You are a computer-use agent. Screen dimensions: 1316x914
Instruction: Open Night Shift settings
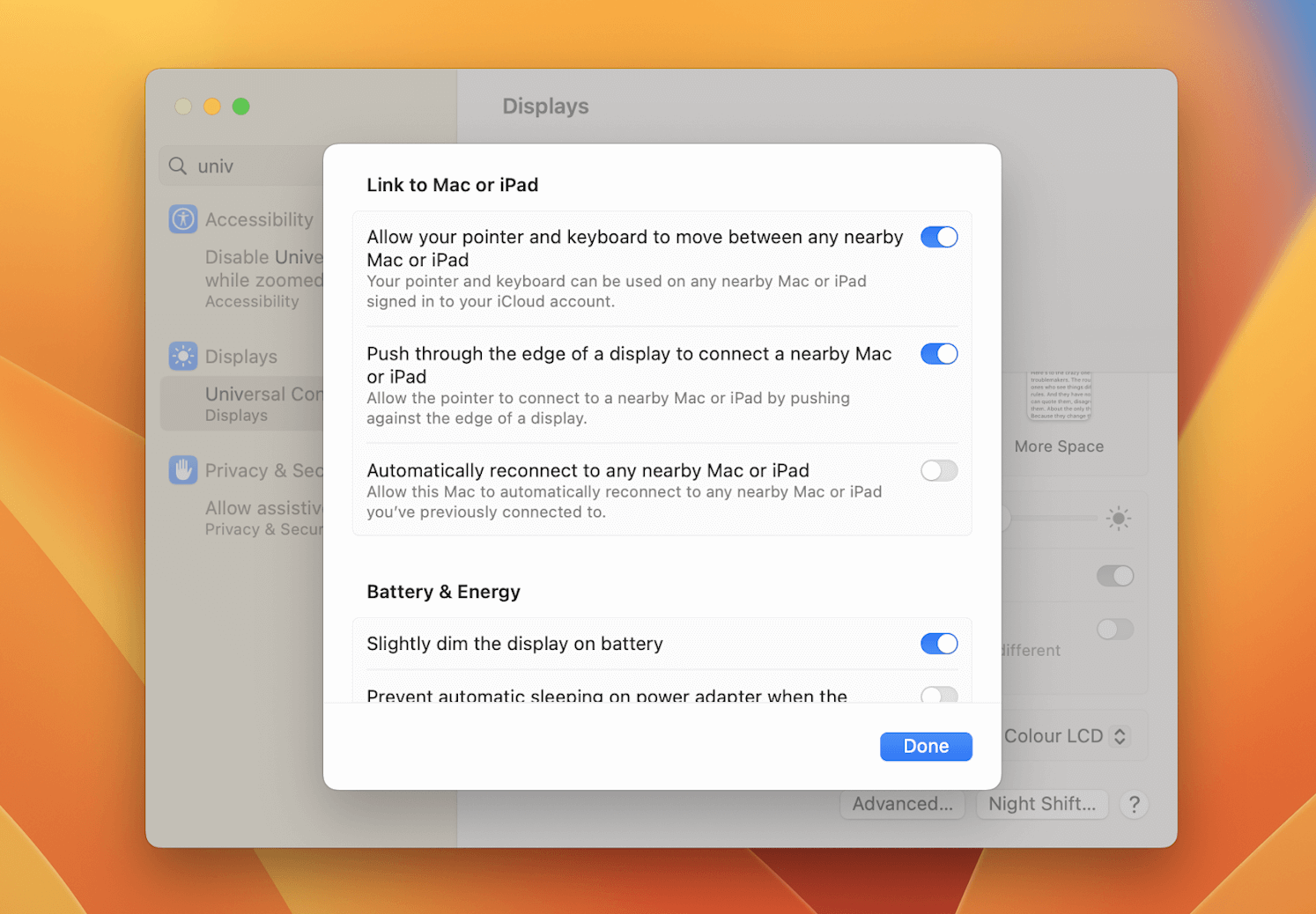(1042, 804)
